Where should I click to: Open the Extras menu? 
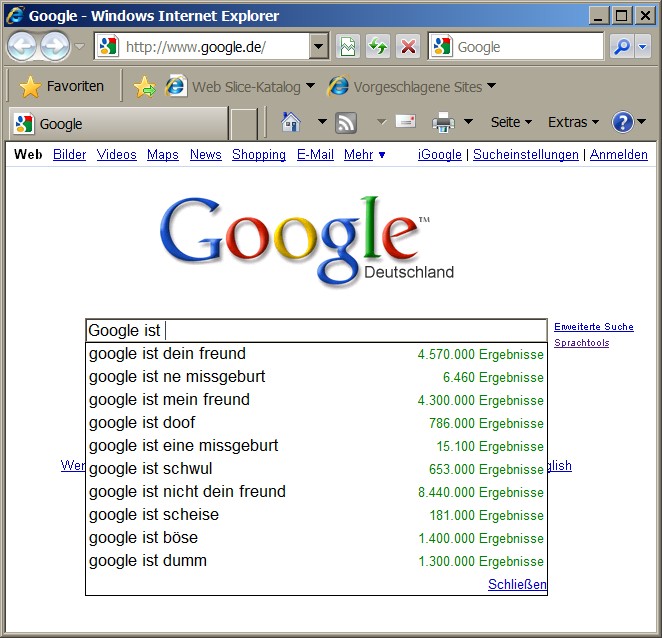(573, 122)
